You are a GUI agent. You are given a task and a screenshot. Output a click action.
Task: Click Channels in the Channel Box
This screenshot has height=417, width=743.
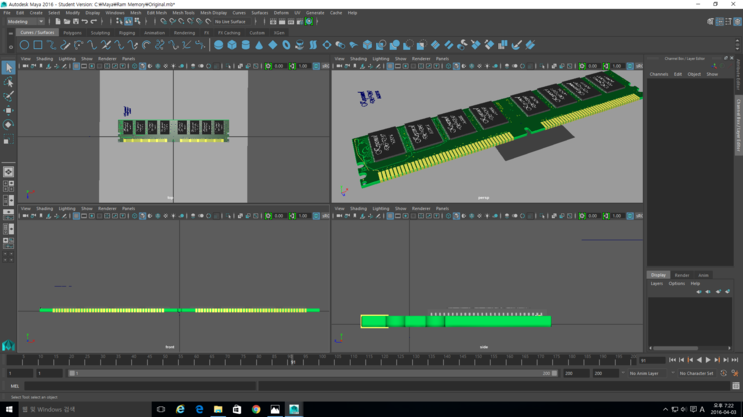[x=659, y=74]
